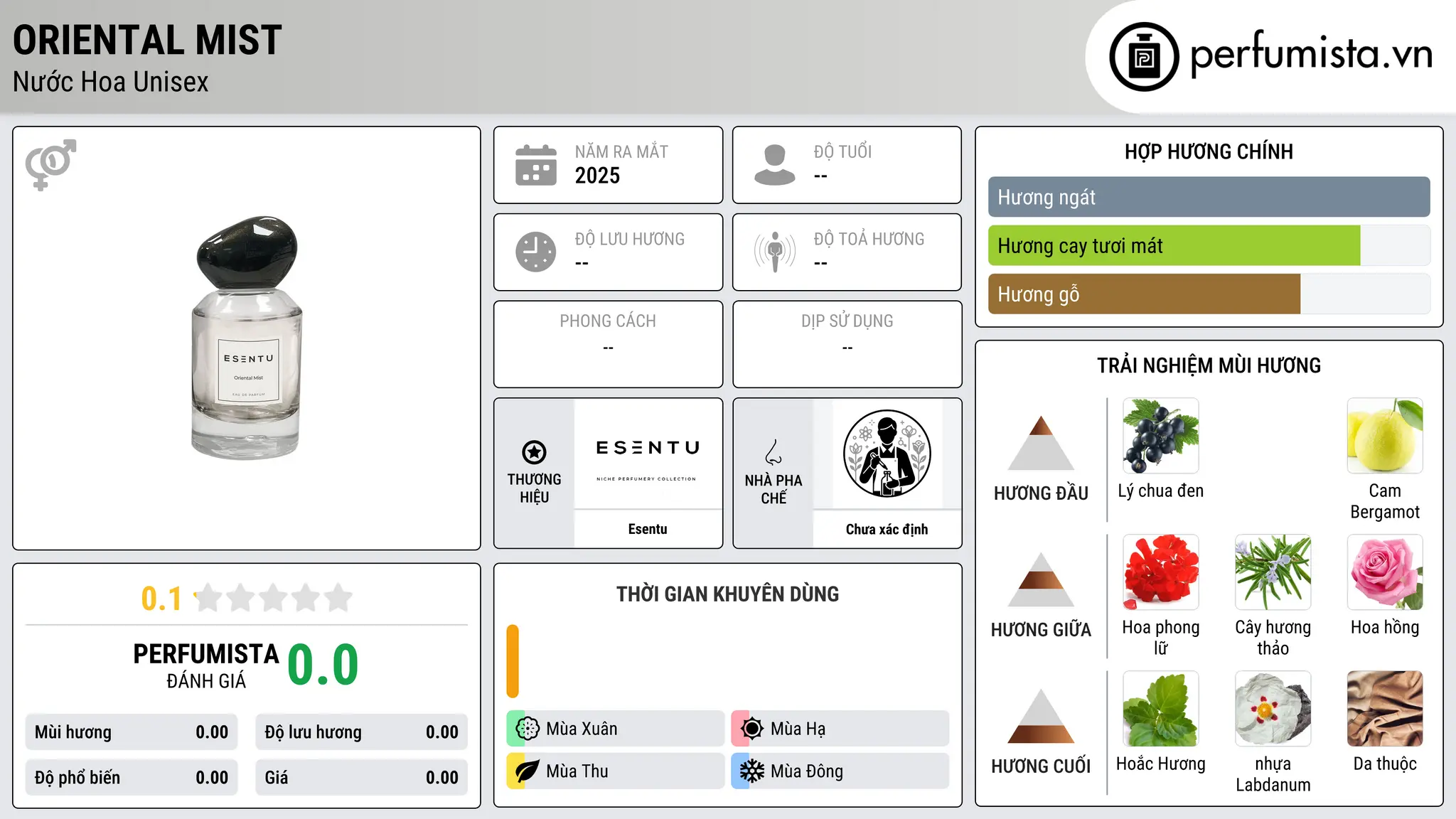Click the Hương cuối pyramid icon
The image size is (1456, 819).
[x=1041, y=716]
